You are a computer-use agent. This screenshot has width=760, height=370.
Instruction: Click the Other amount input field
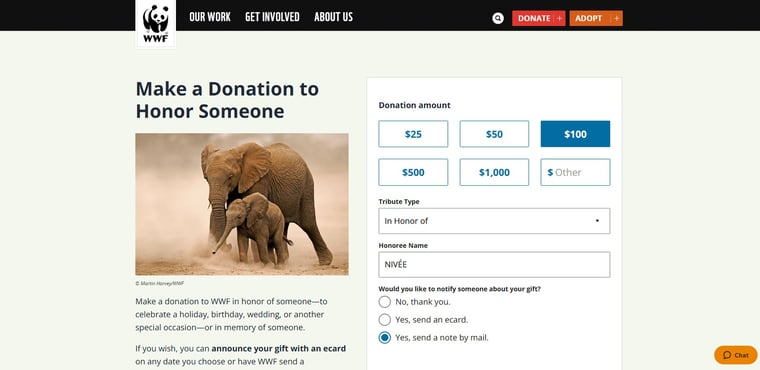click(x=575, y=172)
